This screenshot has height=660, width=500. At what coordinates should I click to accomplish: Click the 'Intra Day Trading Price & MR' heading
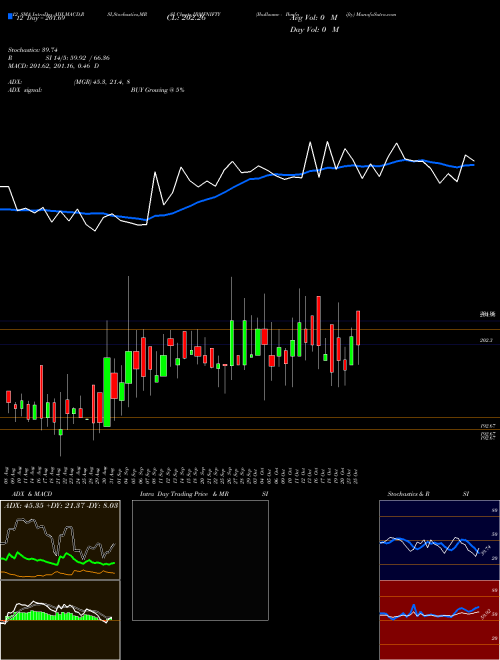[184, 494]
